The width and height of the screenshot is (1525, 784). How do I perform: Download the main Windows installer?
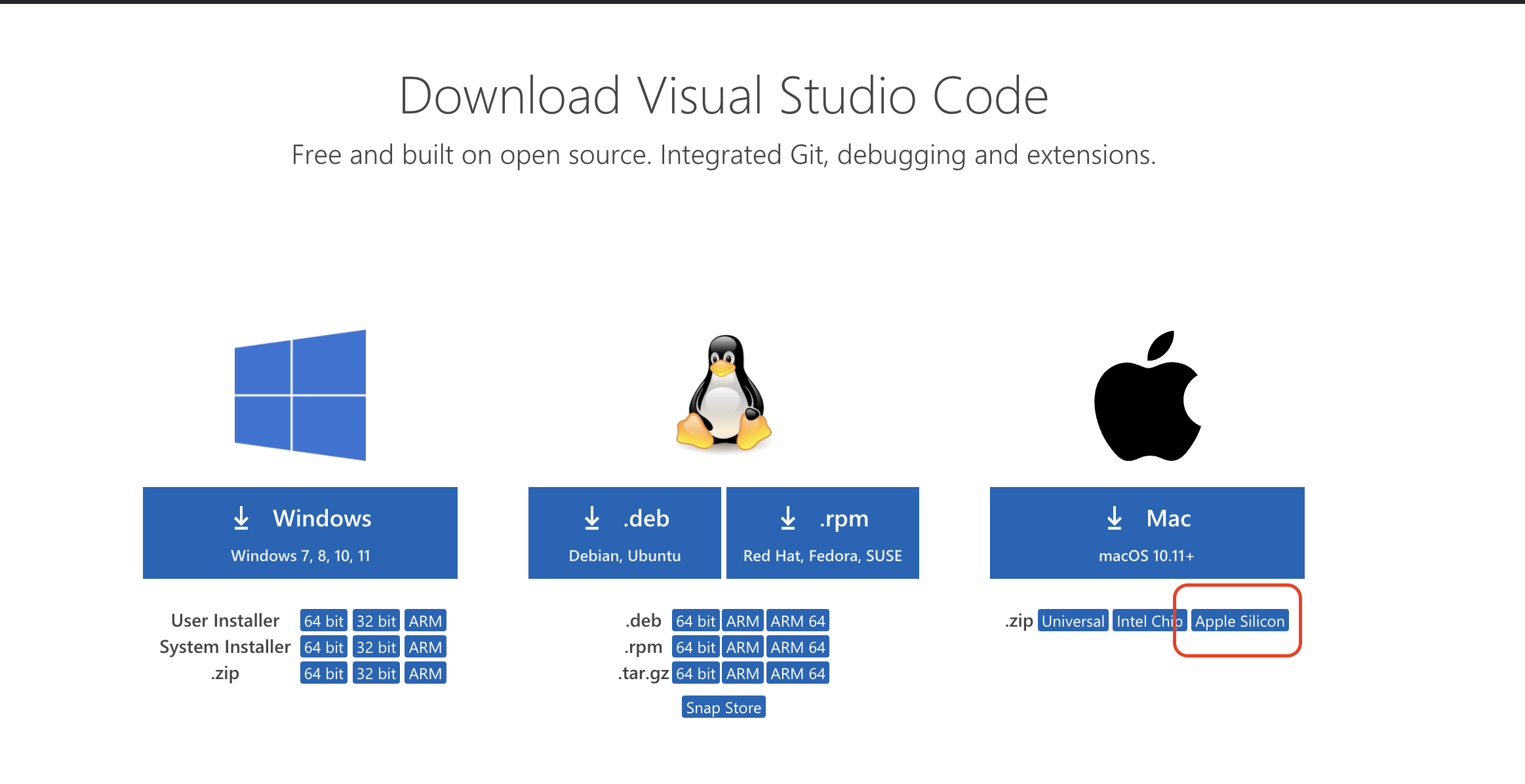pos(300,533)
